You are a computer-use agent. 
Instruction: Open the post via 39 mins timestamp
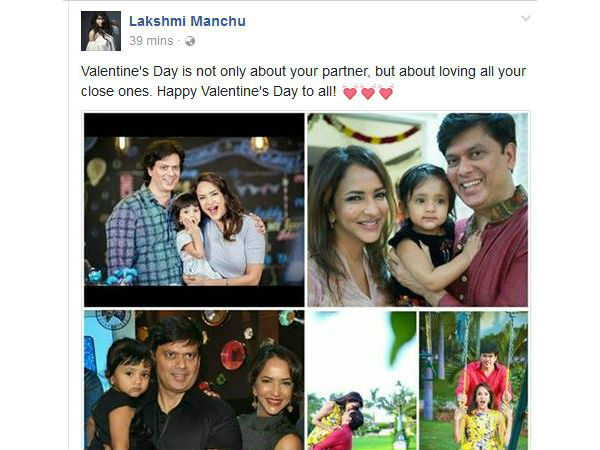(x=151, y=41)
